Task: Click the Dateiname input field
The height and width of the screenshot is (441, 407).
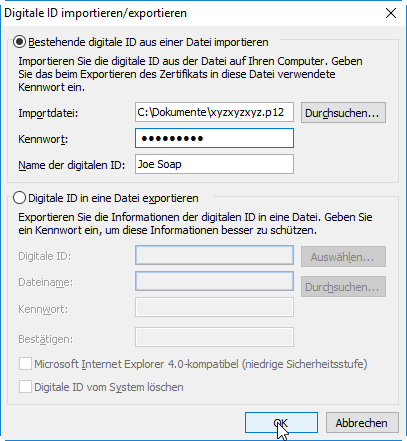Action: [x=214, y=281]
